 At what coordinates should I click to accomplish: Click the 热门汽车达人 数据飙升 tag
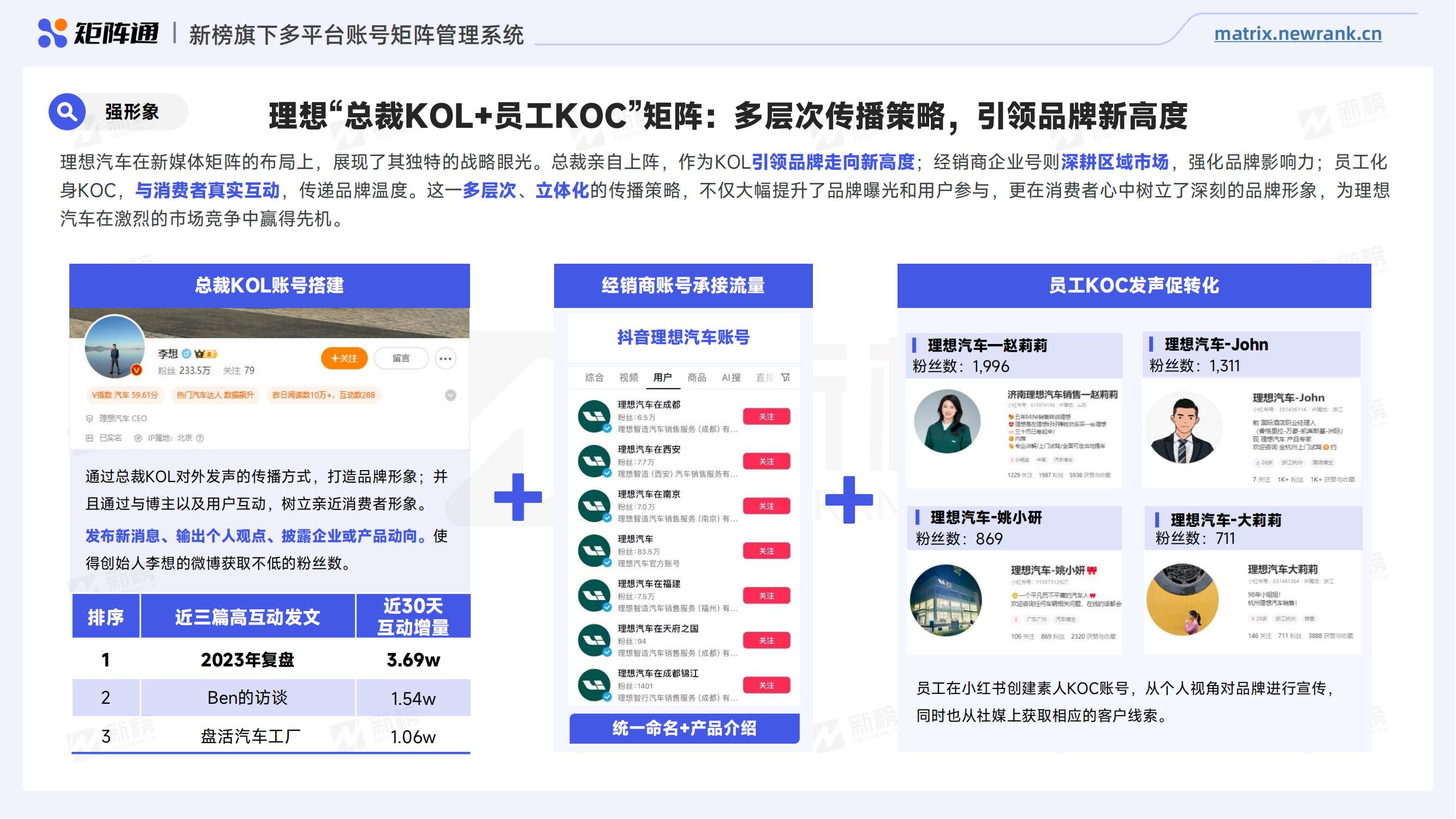click(x=215, y=395)
